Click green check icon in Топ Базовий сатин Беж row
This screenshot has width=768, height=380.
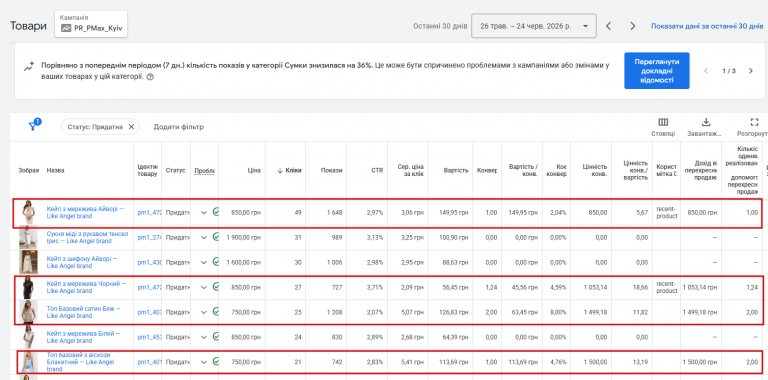[x=216, y=312]
